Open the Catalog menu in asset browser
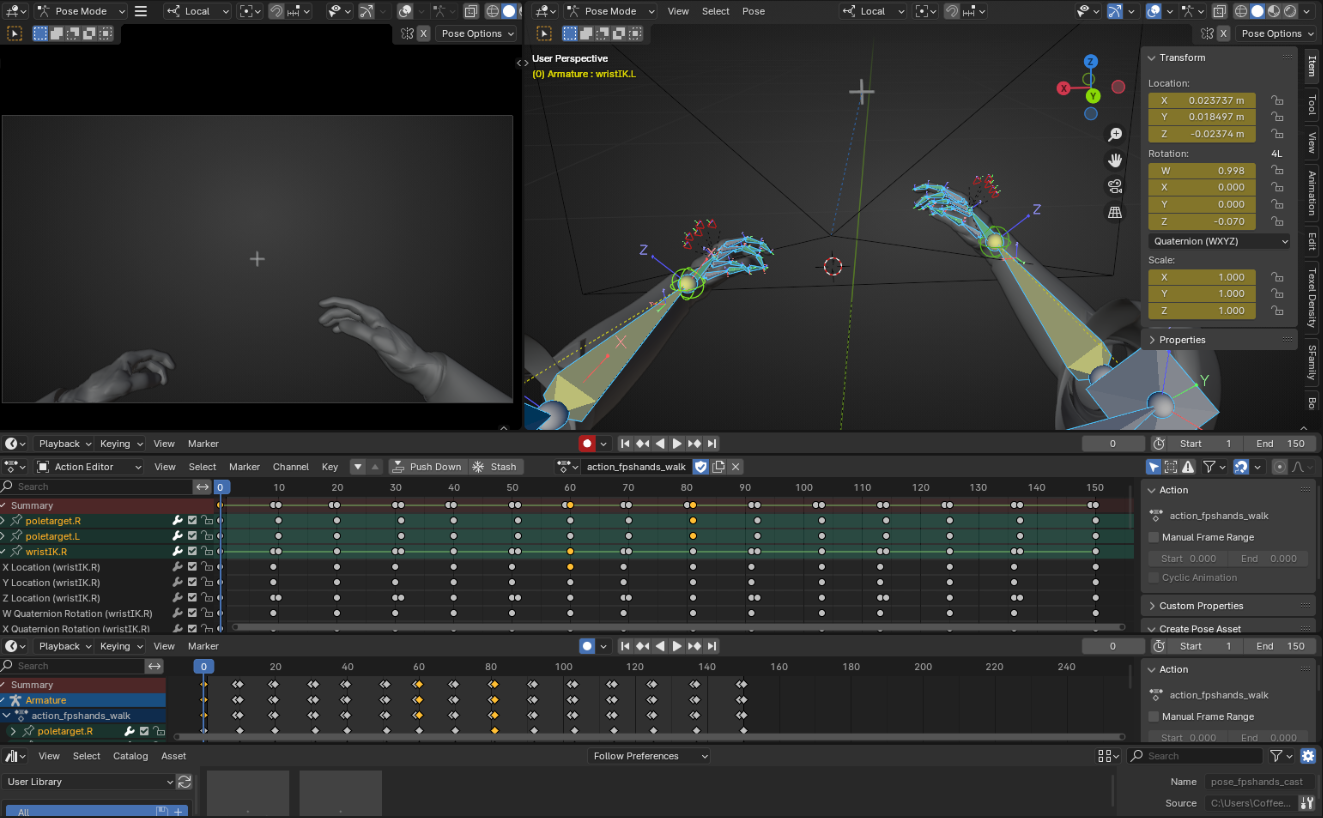The image size is (1323, 818). 130,757
